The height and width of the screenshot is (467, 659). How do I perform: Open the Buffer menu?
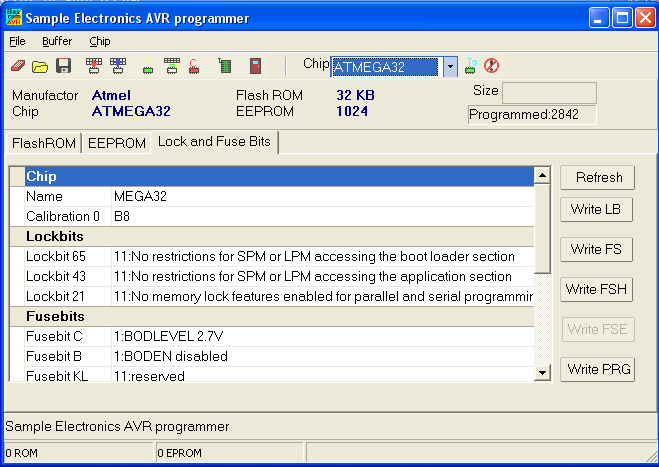coord(57,41)
